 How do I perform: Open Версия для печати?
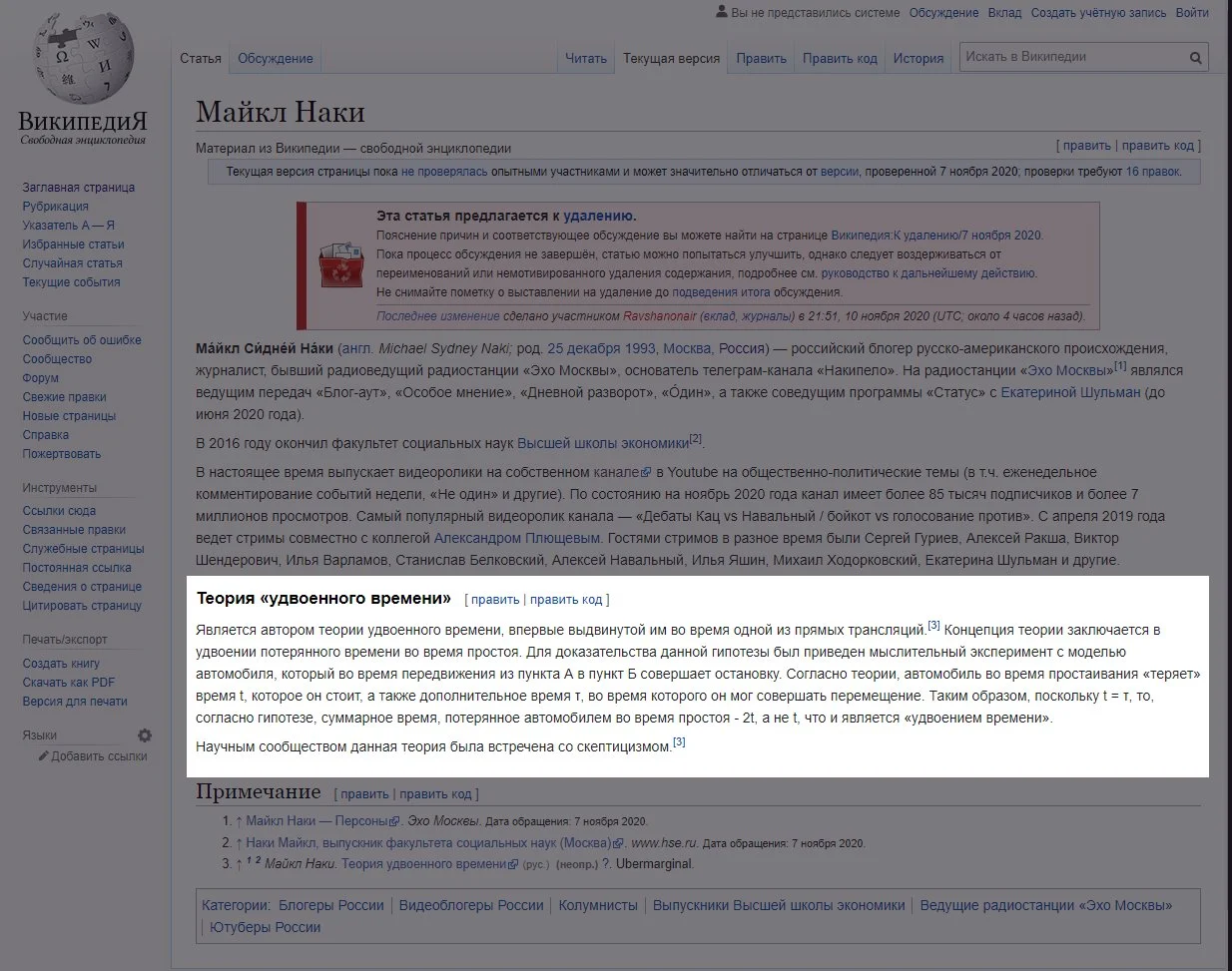tap(75, 702)
